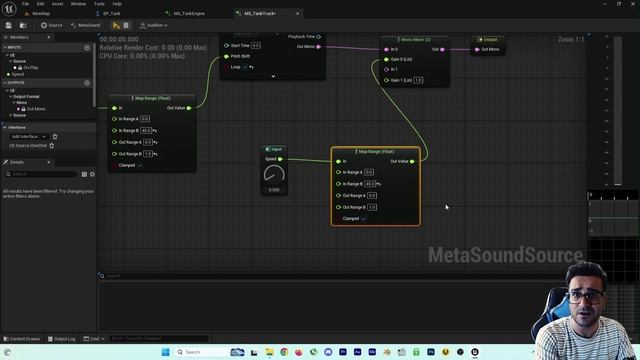
Task: Open the Add Interface dropdown
Action: coord(28,136)
